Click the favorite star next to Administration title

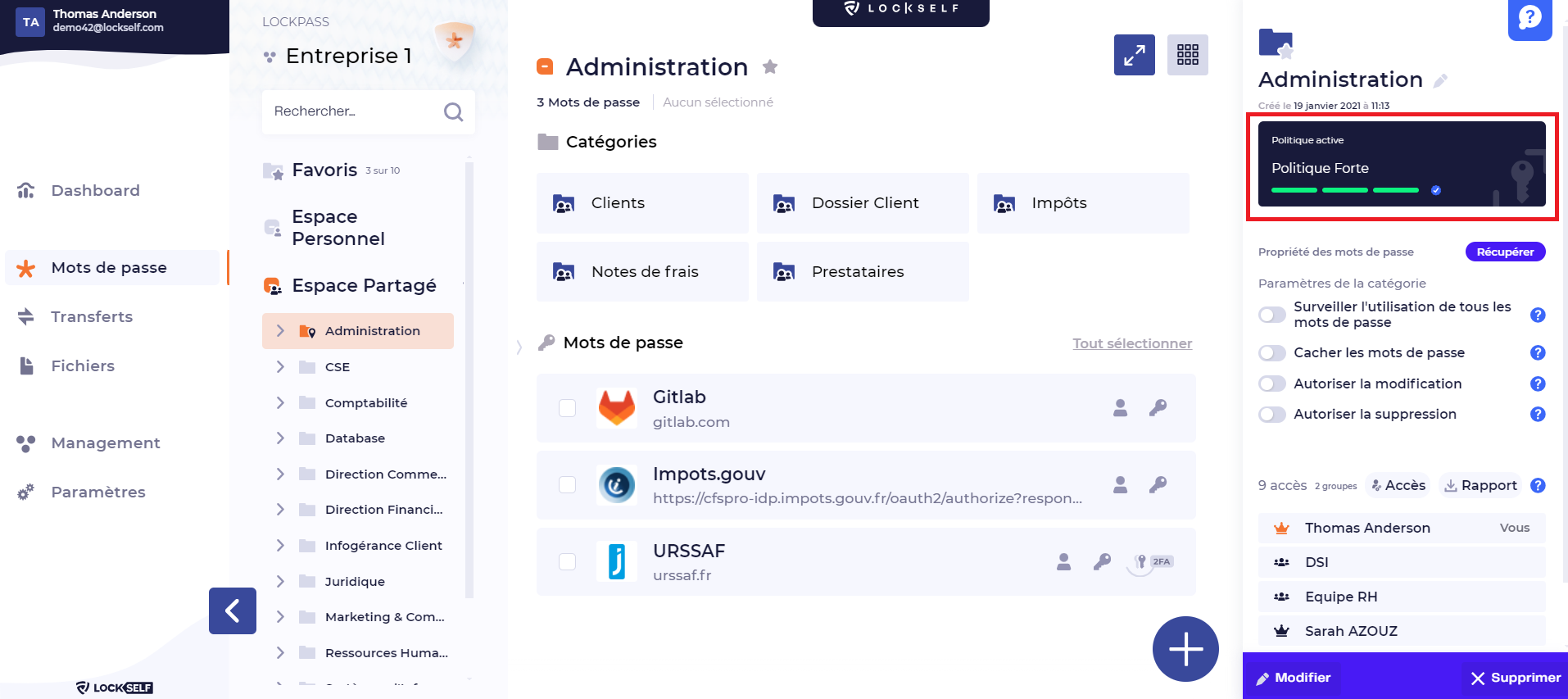[x=769, y=67]
